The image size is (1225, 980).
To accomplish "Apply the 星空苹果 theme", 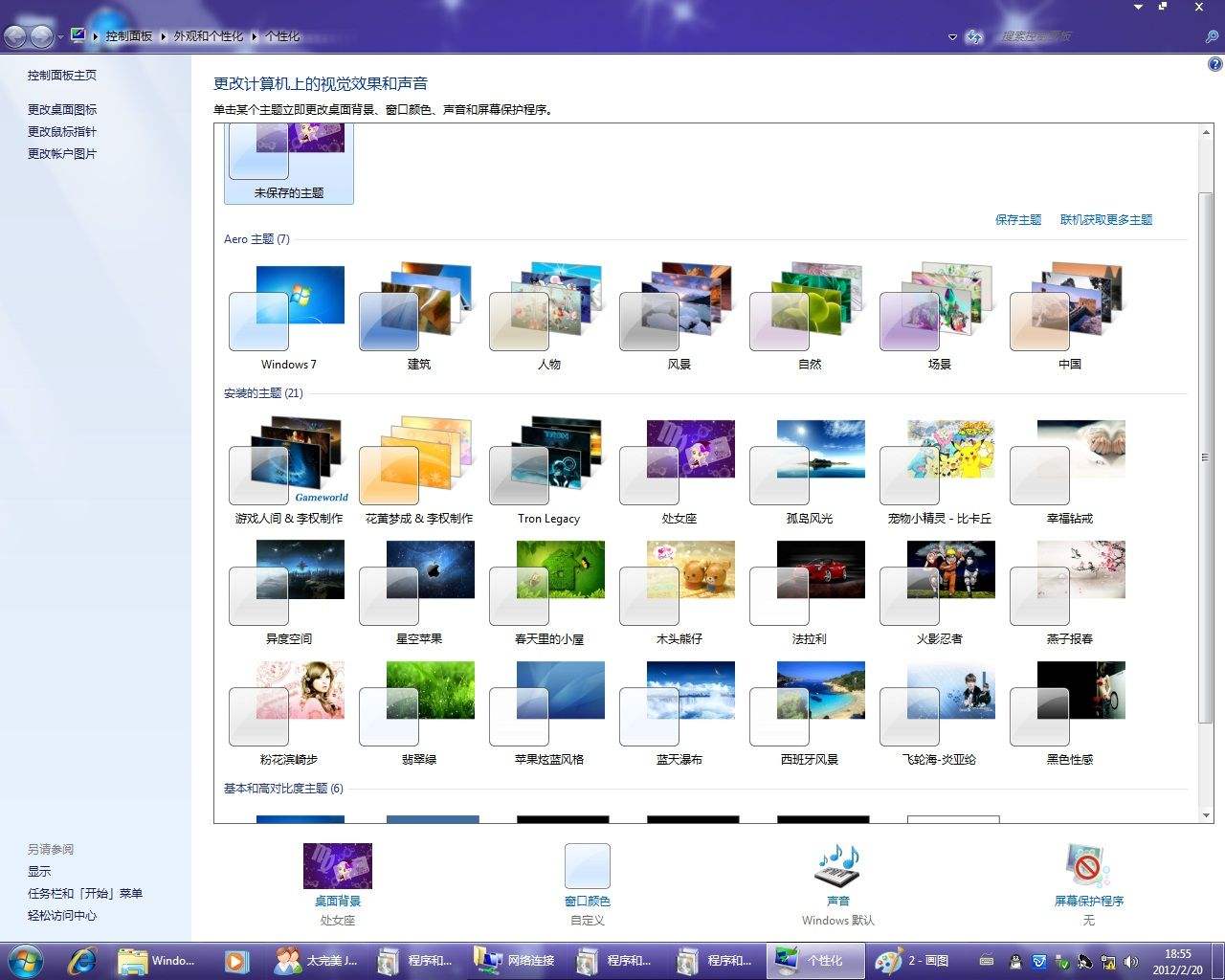I will coord(418,591).
